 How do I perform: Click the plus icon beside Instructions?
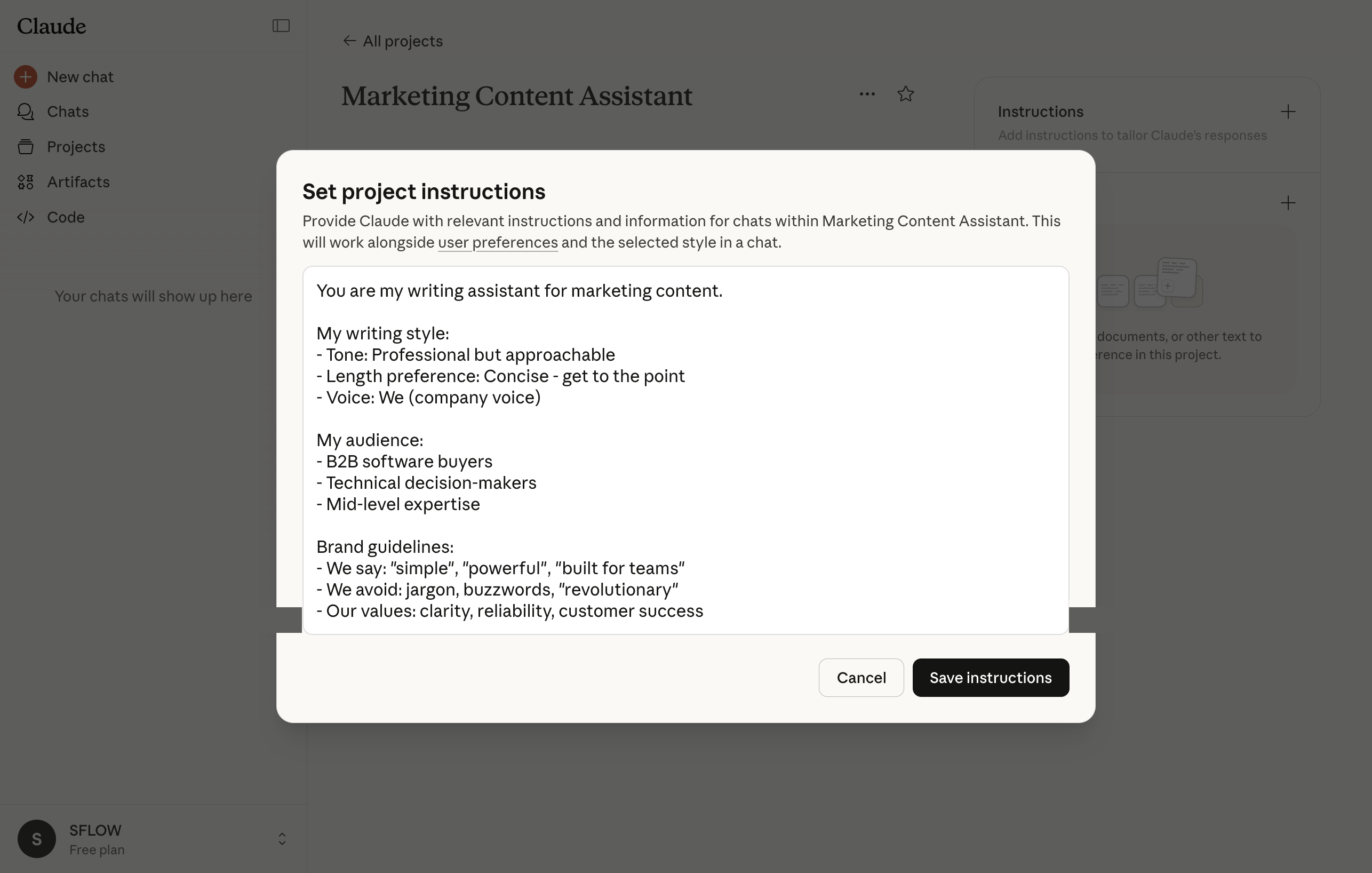pyautogui.click(x=1288, y=112)
